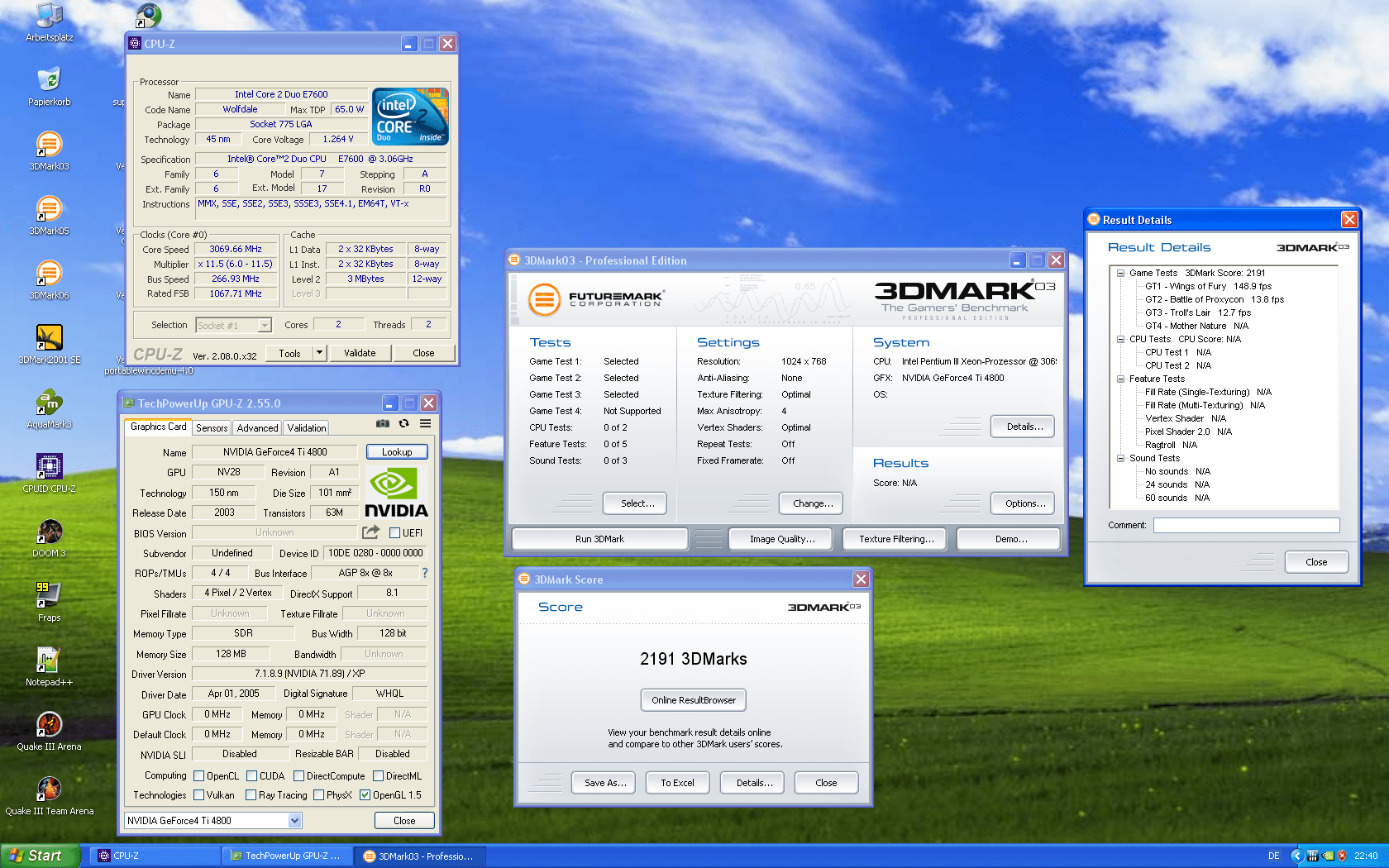Click the Validate button in CPU-Z

[360, 353]
